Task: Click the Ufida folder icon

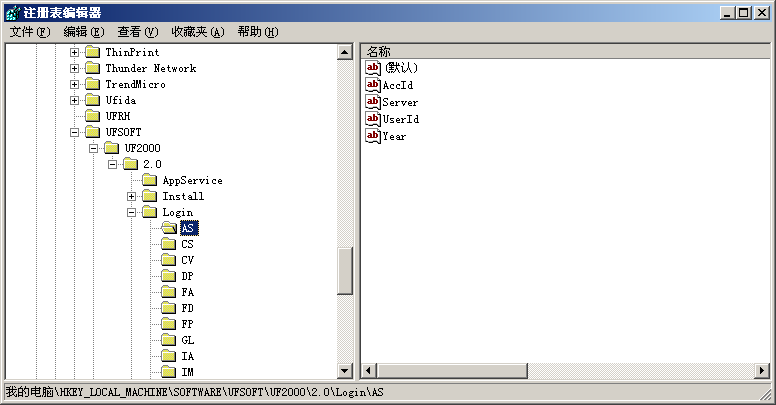Action: [x=93, y=100]
